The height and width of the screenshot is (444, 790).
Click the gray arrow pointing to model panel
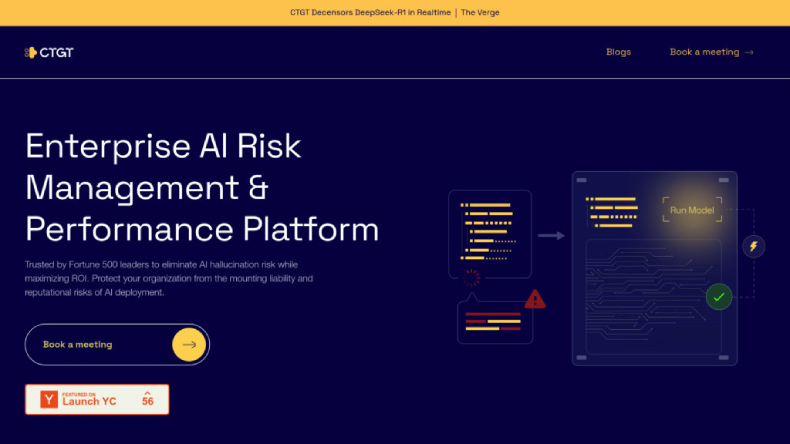[551, 236]
